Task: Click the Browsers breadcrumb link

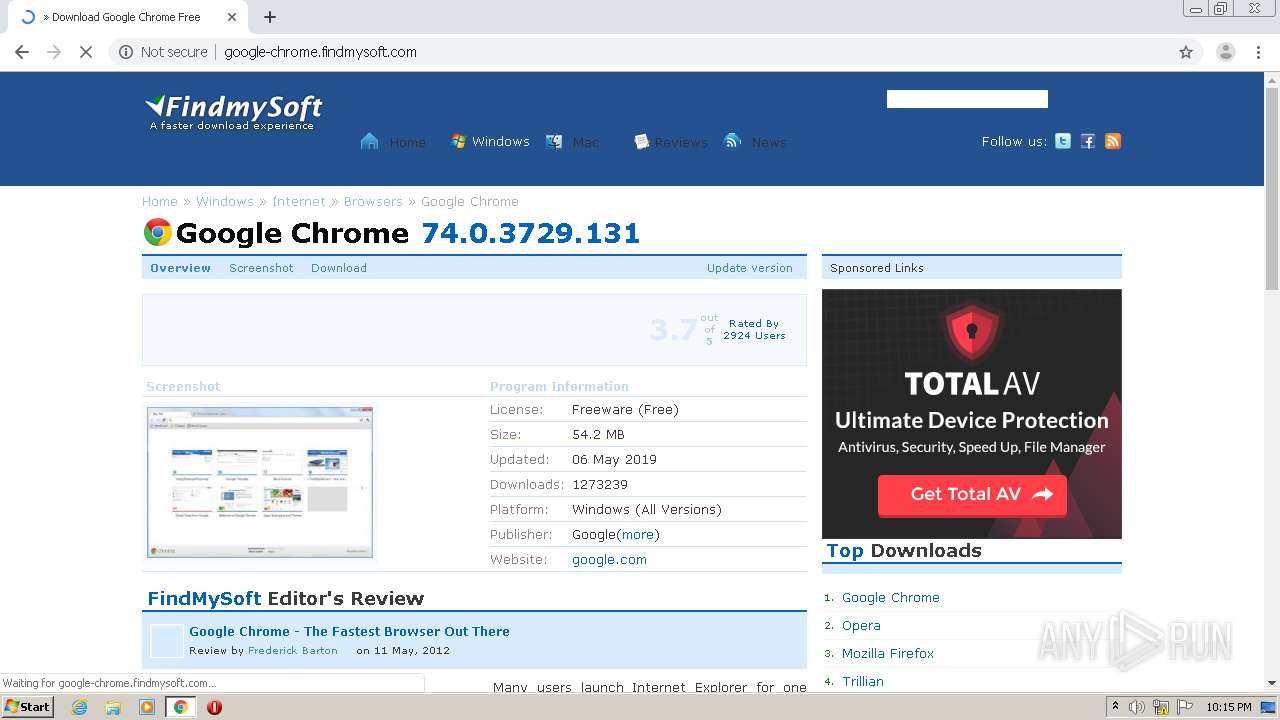Action: [373, 201]
